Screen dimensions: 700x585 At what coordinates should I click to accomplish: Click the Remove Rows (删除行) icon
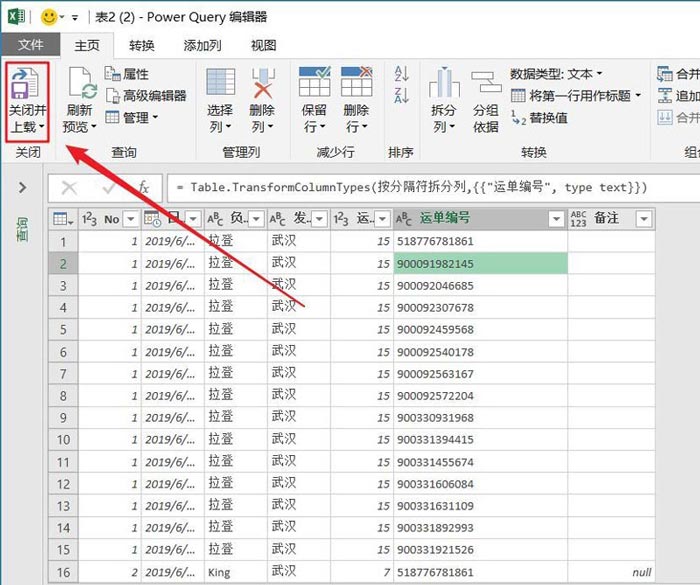point(356,81)
